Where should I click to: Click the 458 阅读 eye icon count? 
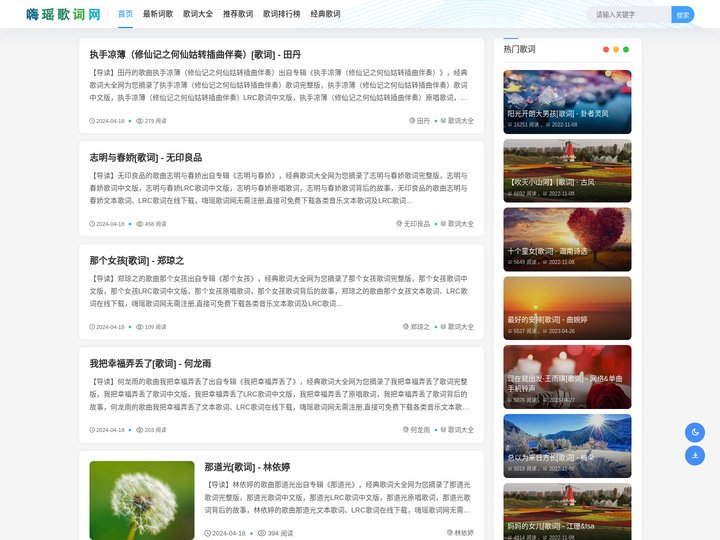click(151, 224)
